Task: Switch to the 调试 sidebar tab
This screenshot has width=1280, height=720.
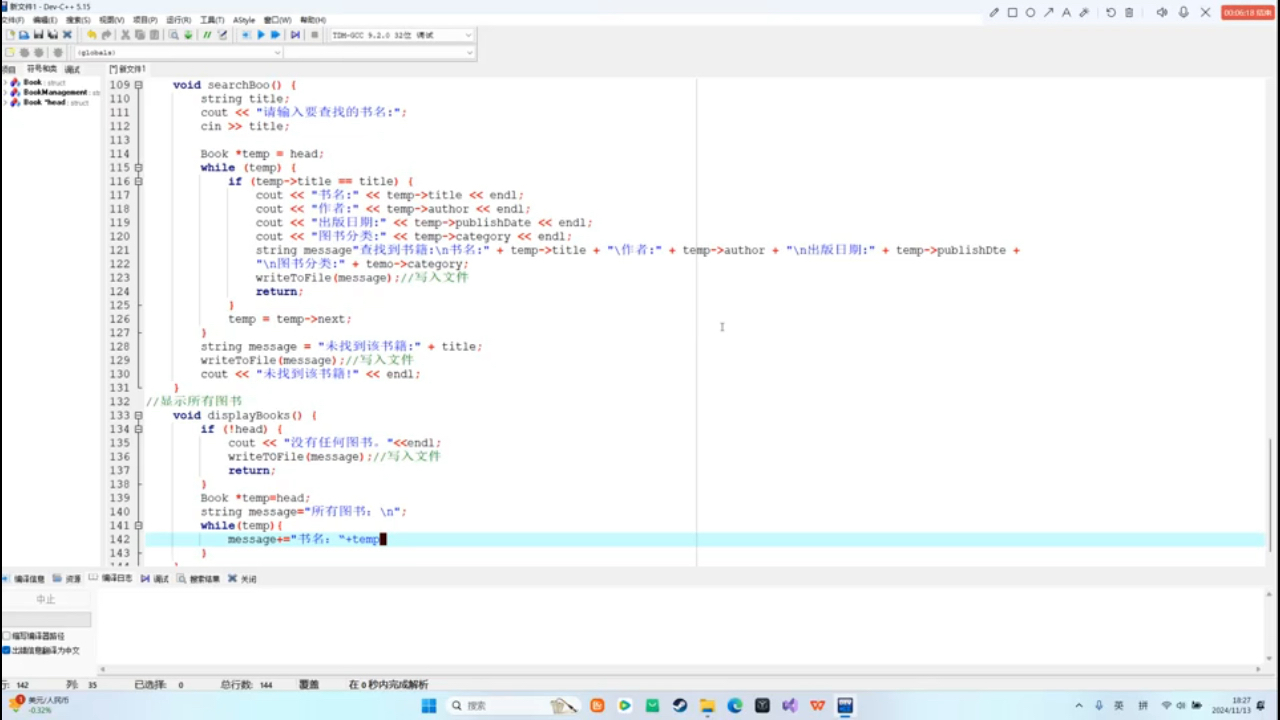Action: pyautogui.click(x=72, y=69)
